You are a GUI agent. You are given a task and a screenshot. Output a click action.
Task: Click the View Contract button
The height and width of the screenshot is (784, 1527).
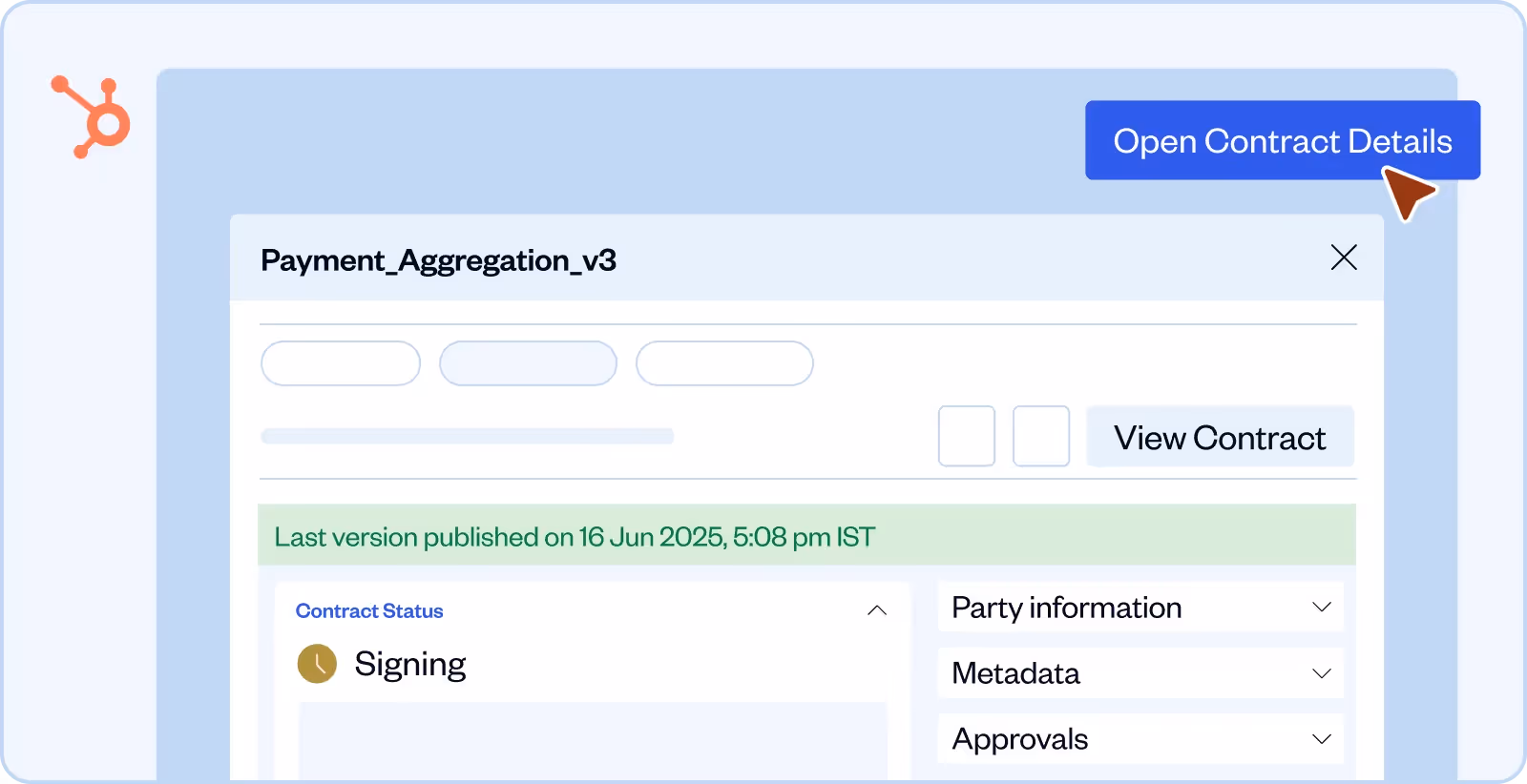[x=1220, y=437]
